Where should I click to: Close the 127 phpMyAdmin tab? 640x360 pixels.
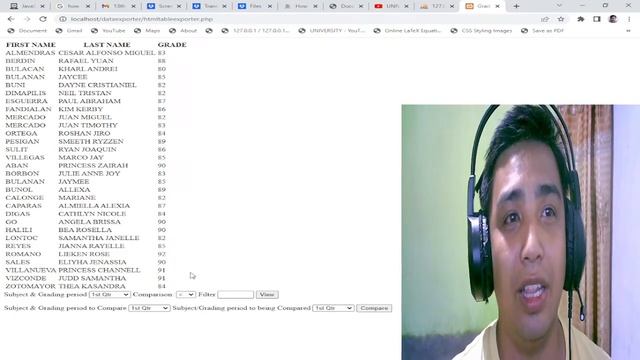pyautogui.click(x=451, y=6)
